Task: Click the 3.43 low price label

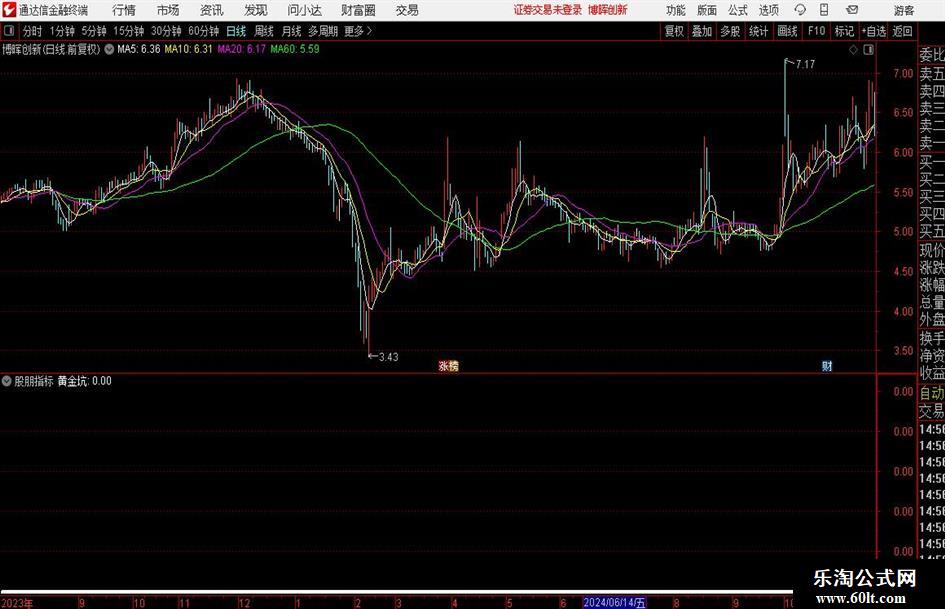Action: click(x=389, y=357)
